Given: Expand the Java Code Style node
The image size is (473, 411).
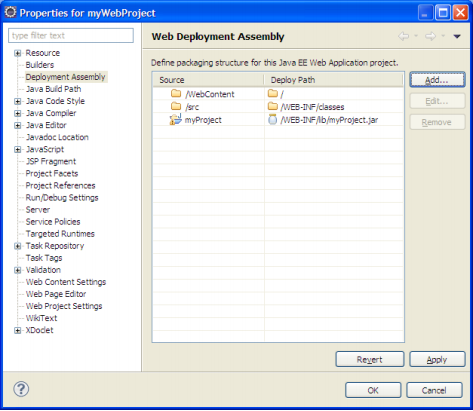Looking at the screenshot, I should (x=17, y=101).
